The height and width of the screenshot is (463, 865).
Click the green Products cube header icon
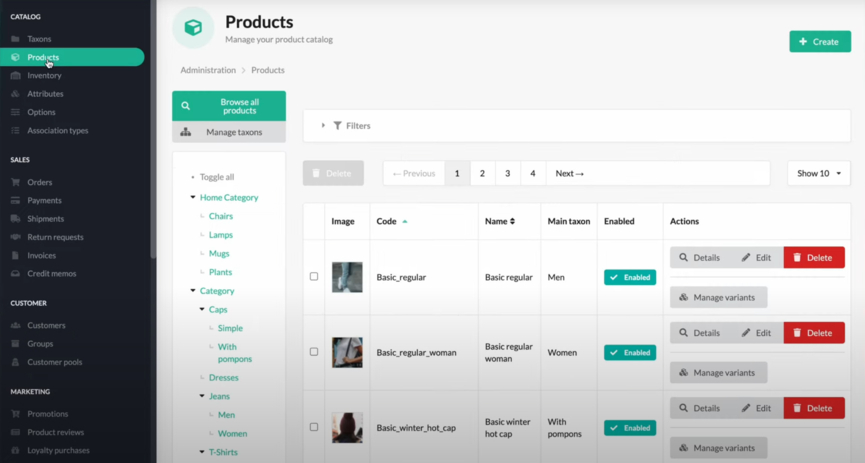[193, 28]
